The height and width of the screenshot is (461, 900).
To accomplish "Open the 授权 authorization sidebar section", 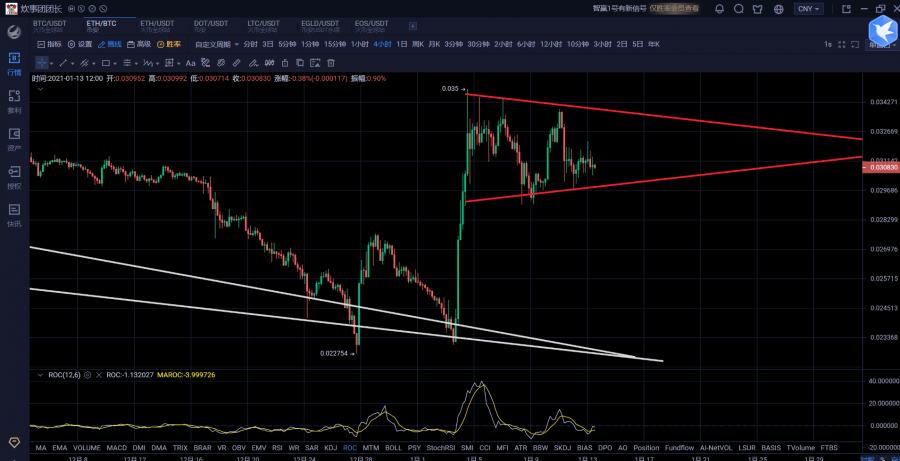I will coord(14,177).
